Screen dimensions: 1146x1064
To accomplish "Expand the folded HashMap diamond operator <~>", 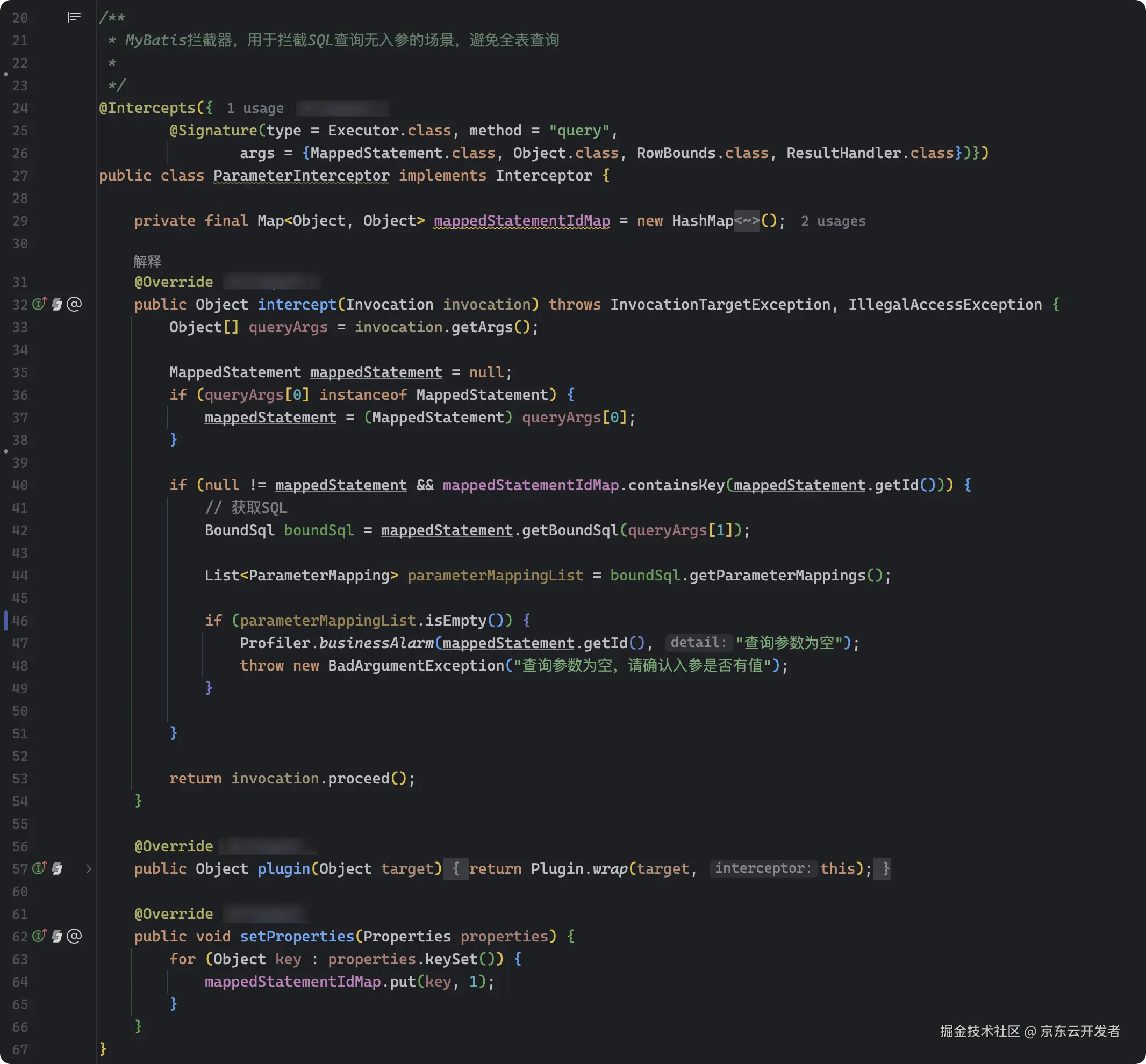I will coord(747,221).
